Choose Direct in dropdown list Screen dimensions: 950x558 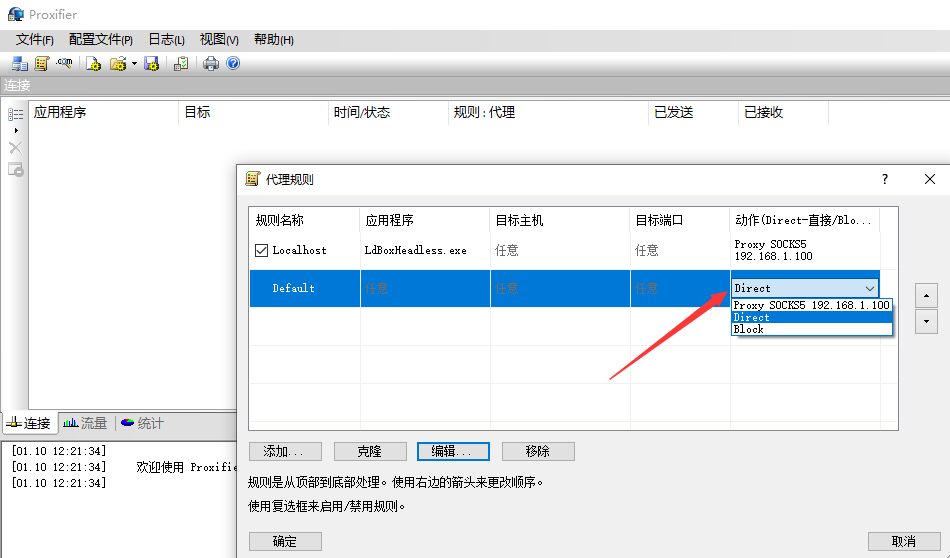coord(811,317)
